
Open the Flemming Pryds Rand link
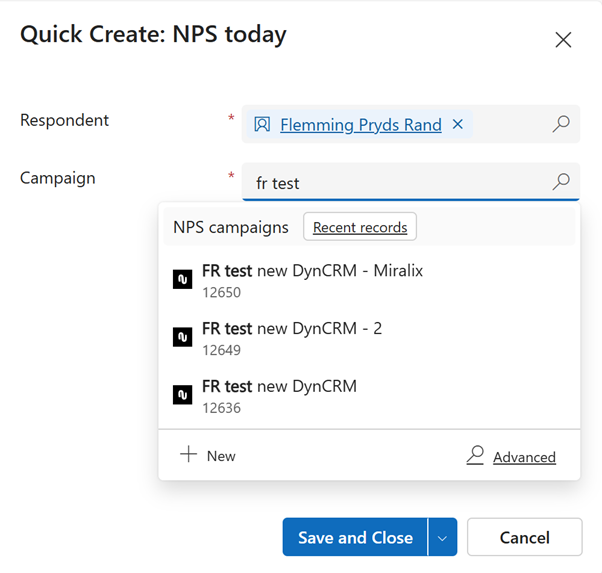tap(360, 125)
